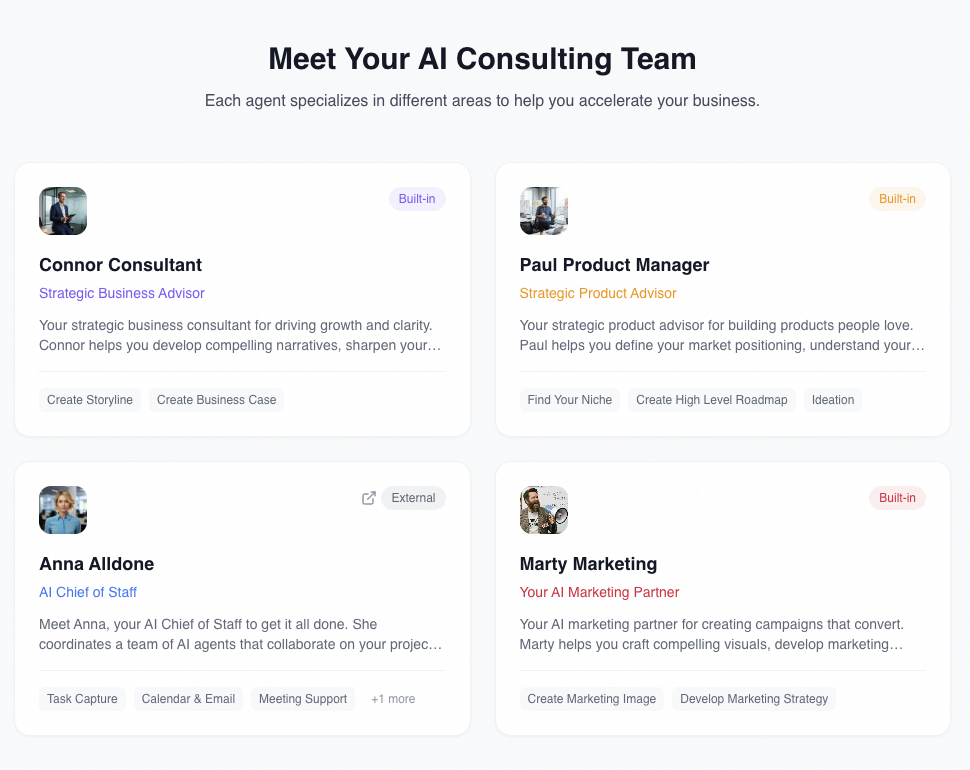
Task: Click the Calendar & Email skill chip
Action: 188,698
